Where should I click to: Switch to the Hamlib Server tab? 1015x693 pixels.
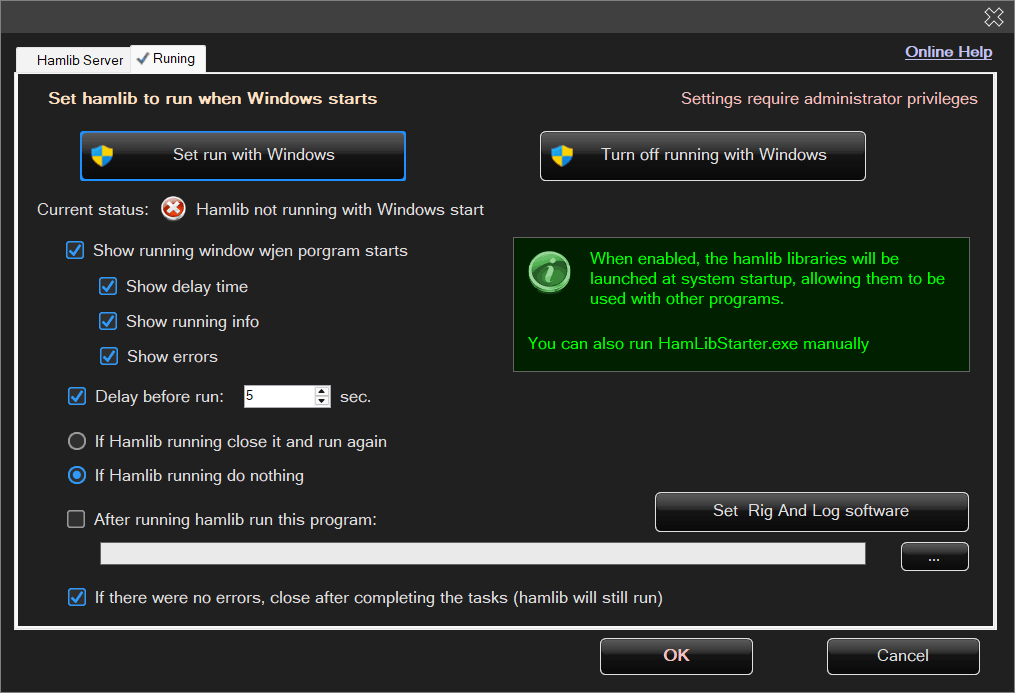79,60
